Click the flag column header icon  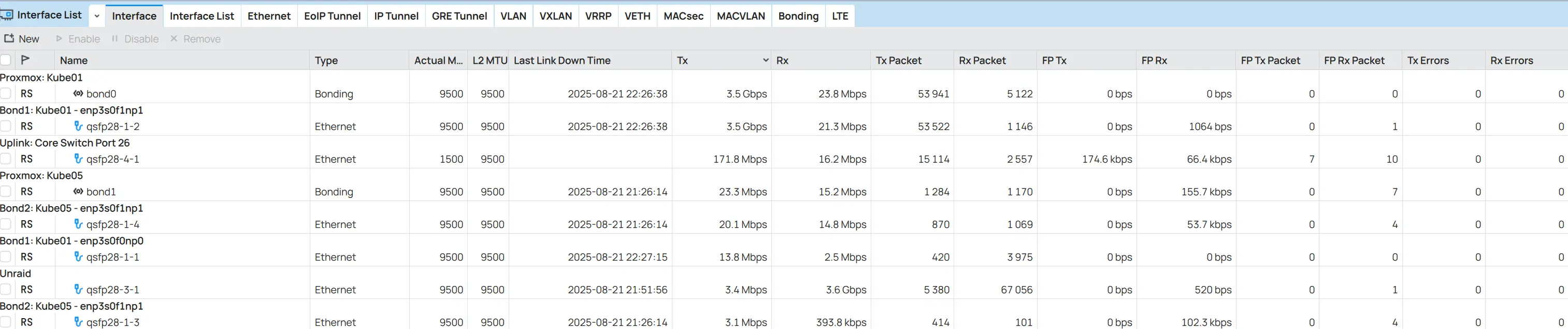pos(25,60)
